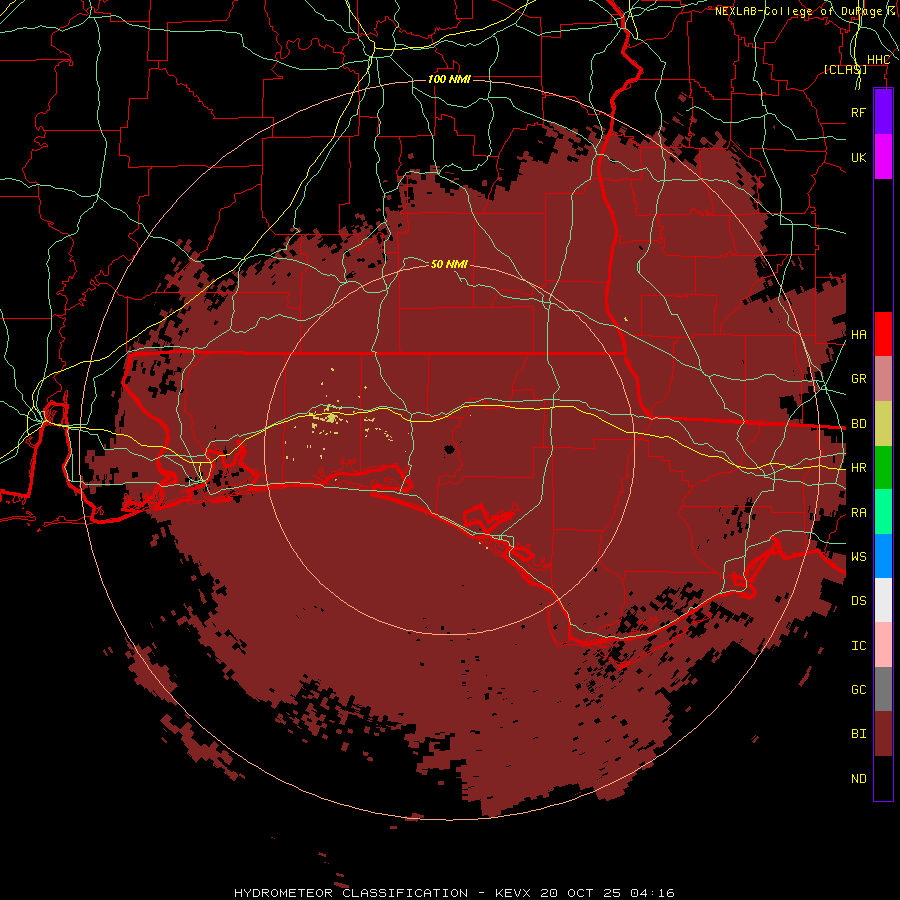Click the UK legend label
Screen dimensions: 900x900
(858, 157)
